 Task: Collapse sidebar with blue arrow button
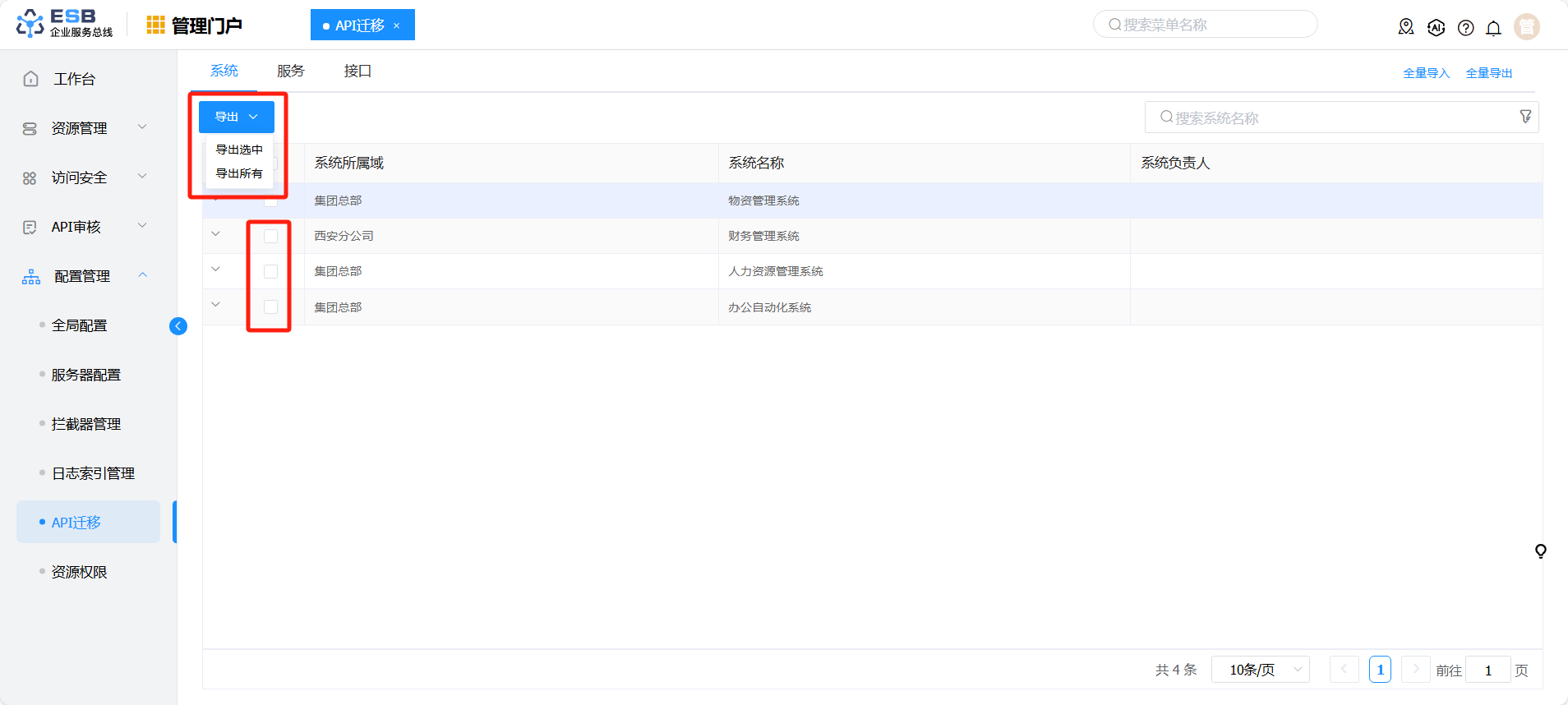click(x=178, y=326)
